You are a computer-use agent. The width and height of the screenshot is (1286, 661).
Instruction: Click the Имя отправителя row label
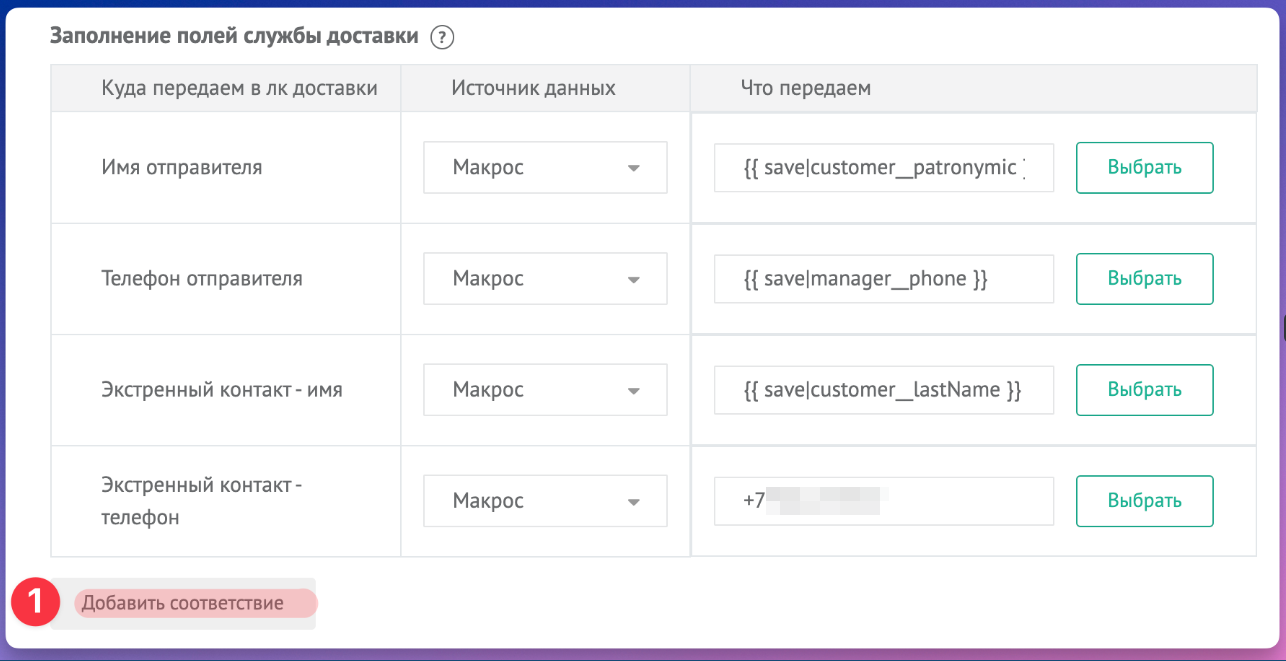[x=182, y=167]
